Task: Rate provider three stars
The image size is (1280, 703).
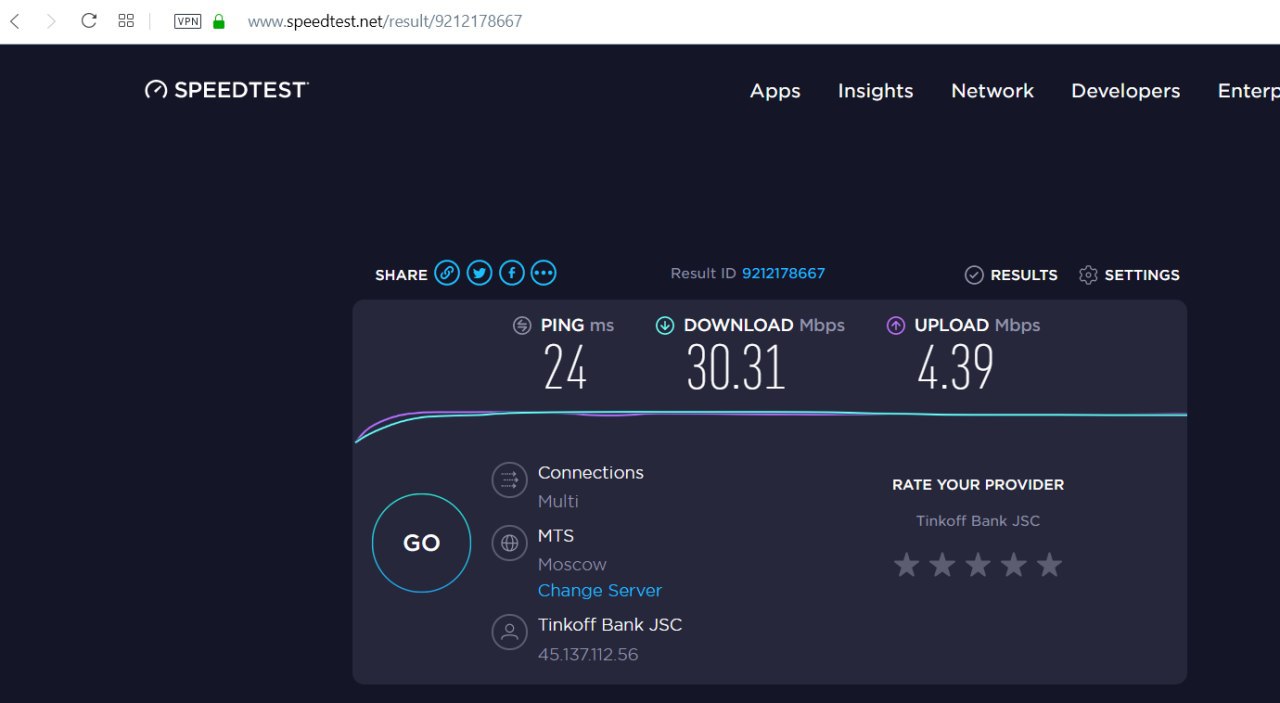Action: (x=978, y=565)
